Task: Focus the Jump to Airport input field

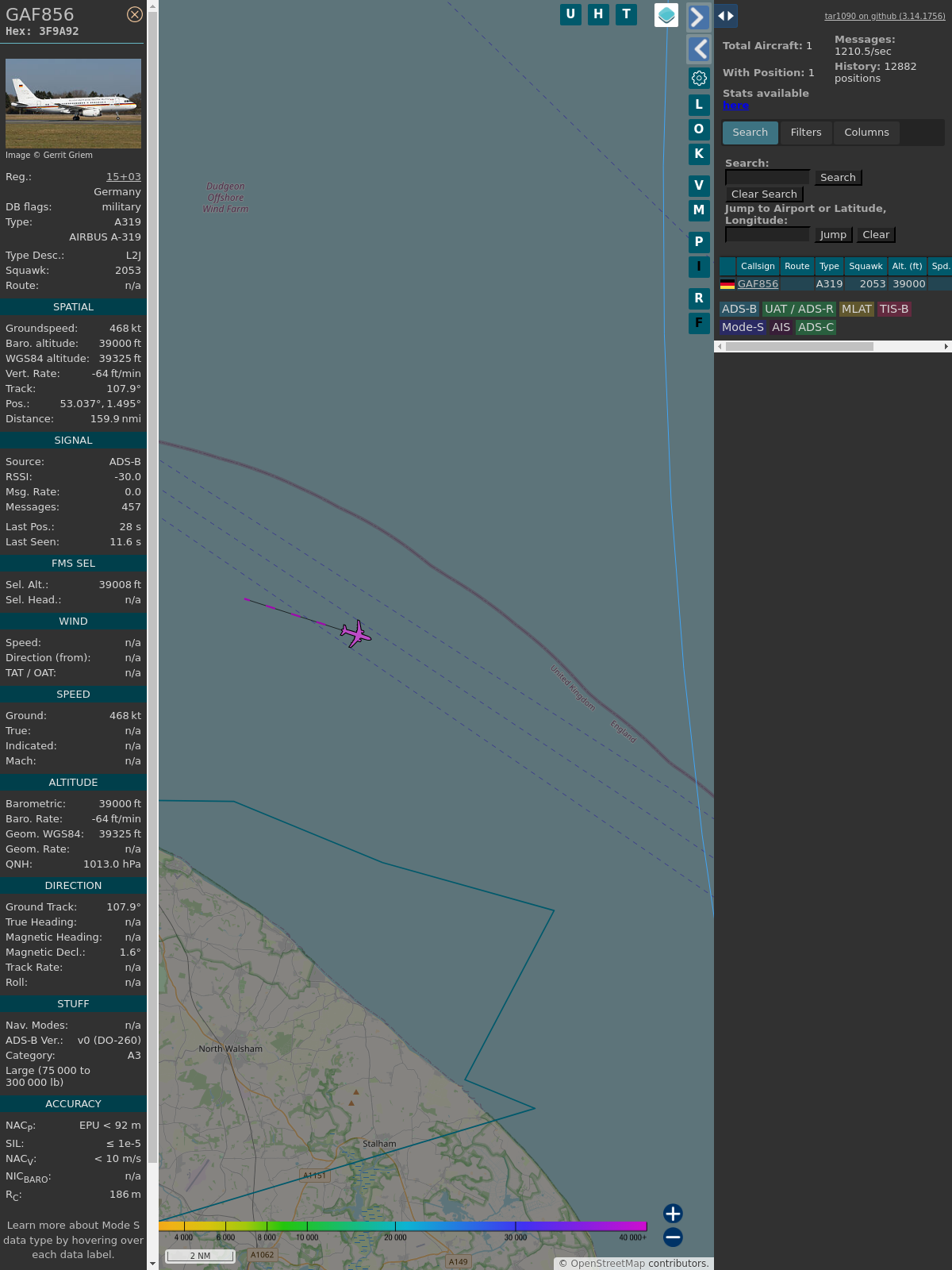Action: tap(767, 235)
